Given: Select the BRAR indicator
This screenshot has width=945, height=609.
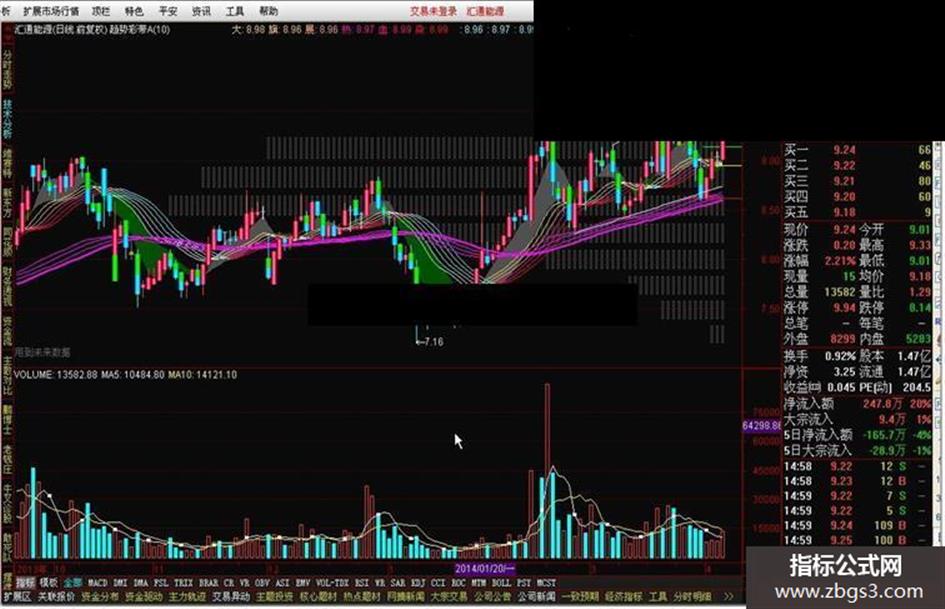Looking at the screenshot, I should (x=209, y=583).
